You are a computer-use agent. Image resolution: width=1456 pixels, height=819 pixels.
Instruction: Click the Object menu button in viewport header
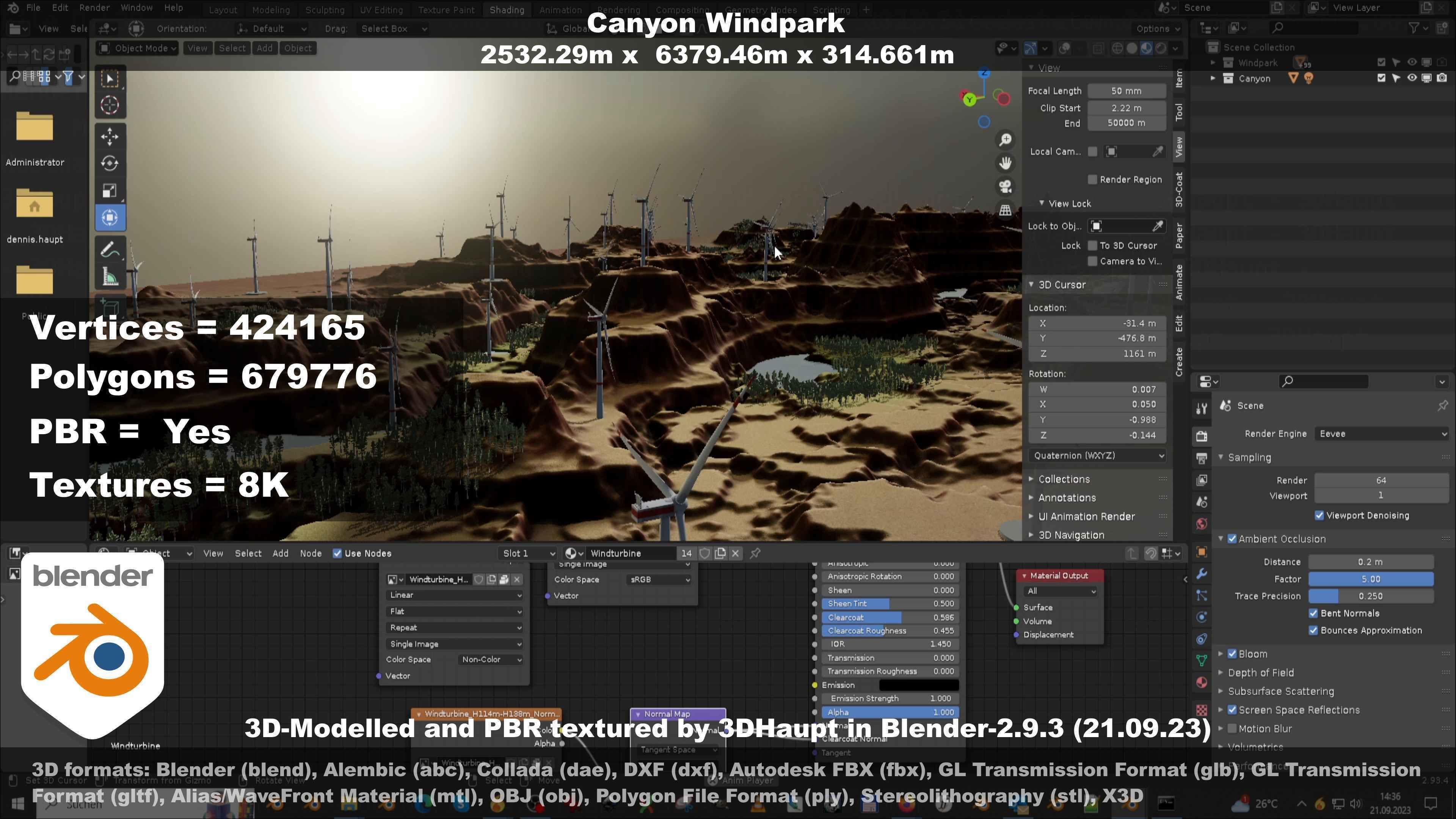pos(298,48)
